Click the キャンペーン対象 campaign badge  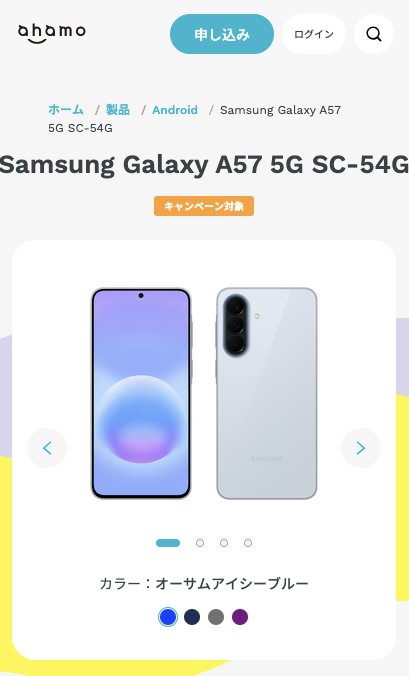coord(204,206)
